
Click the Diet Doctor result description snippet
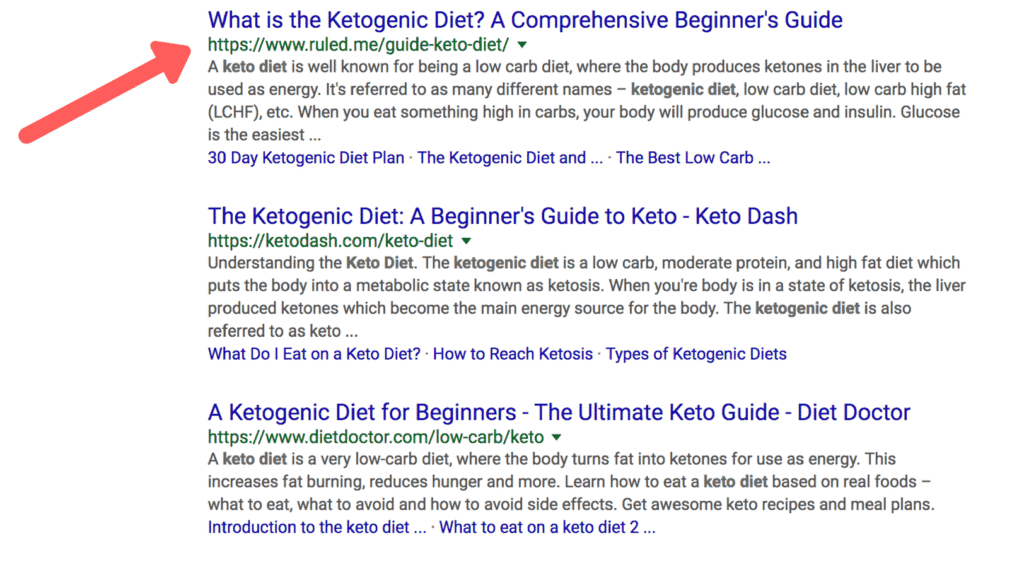(x=570, y=483)
